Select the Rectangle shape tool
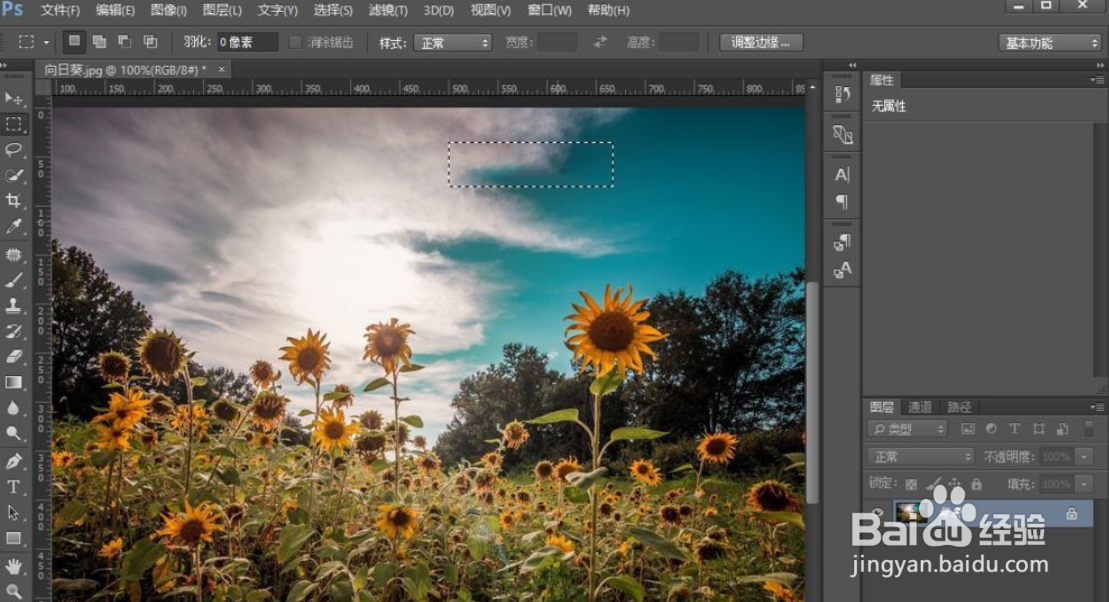The height and width of the screenshot is (602, 1109). 13,538
